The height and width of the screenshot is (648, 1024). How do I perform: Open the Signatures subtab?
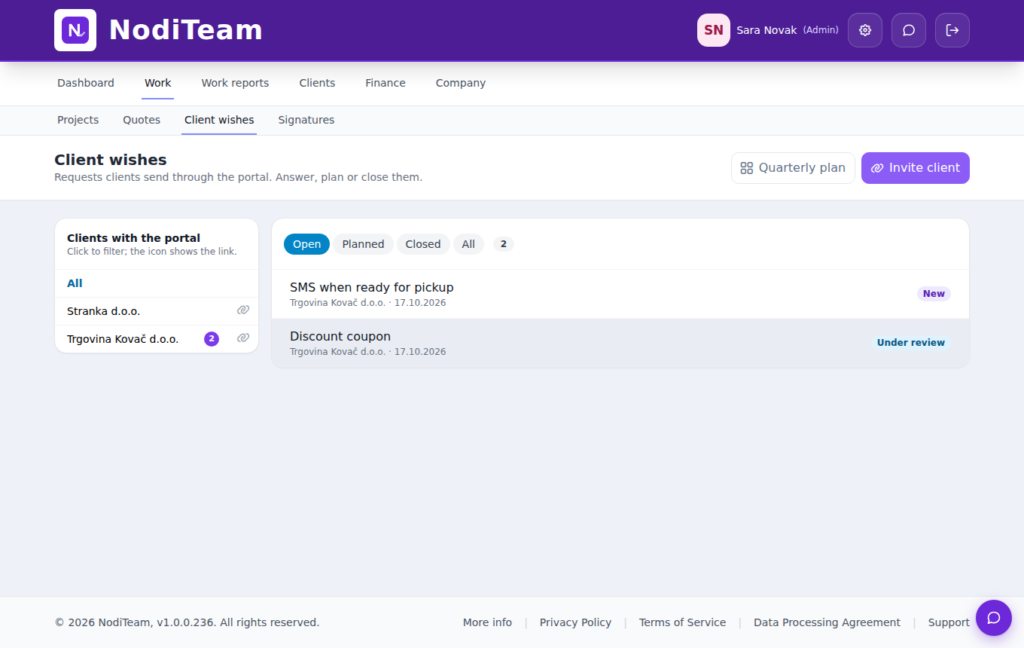point(306,120)
